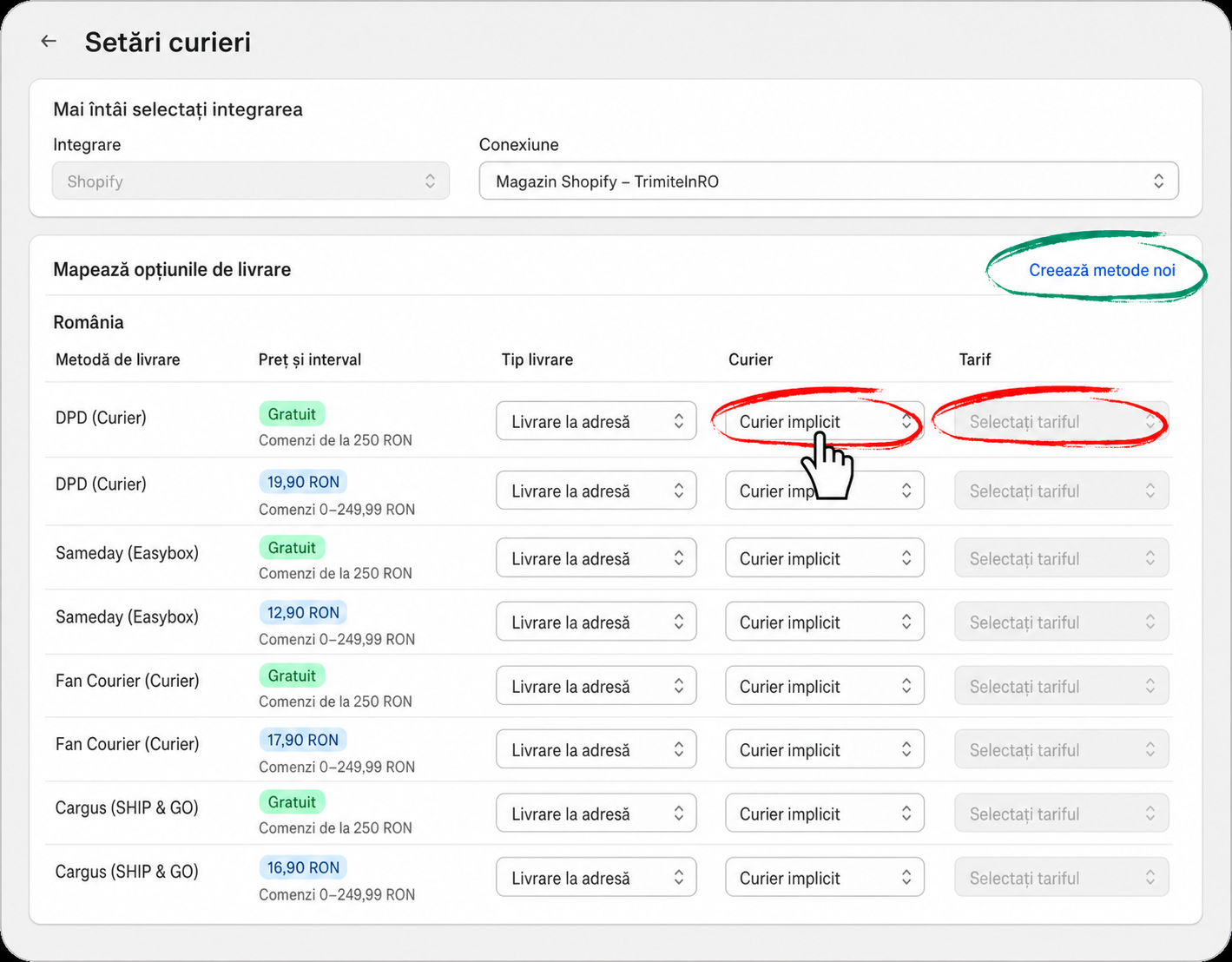The width and height of the screenshot is (1232, 962).
Task: Open Curier dropdown for free Cargus row
Action: (x=824, y=814)
